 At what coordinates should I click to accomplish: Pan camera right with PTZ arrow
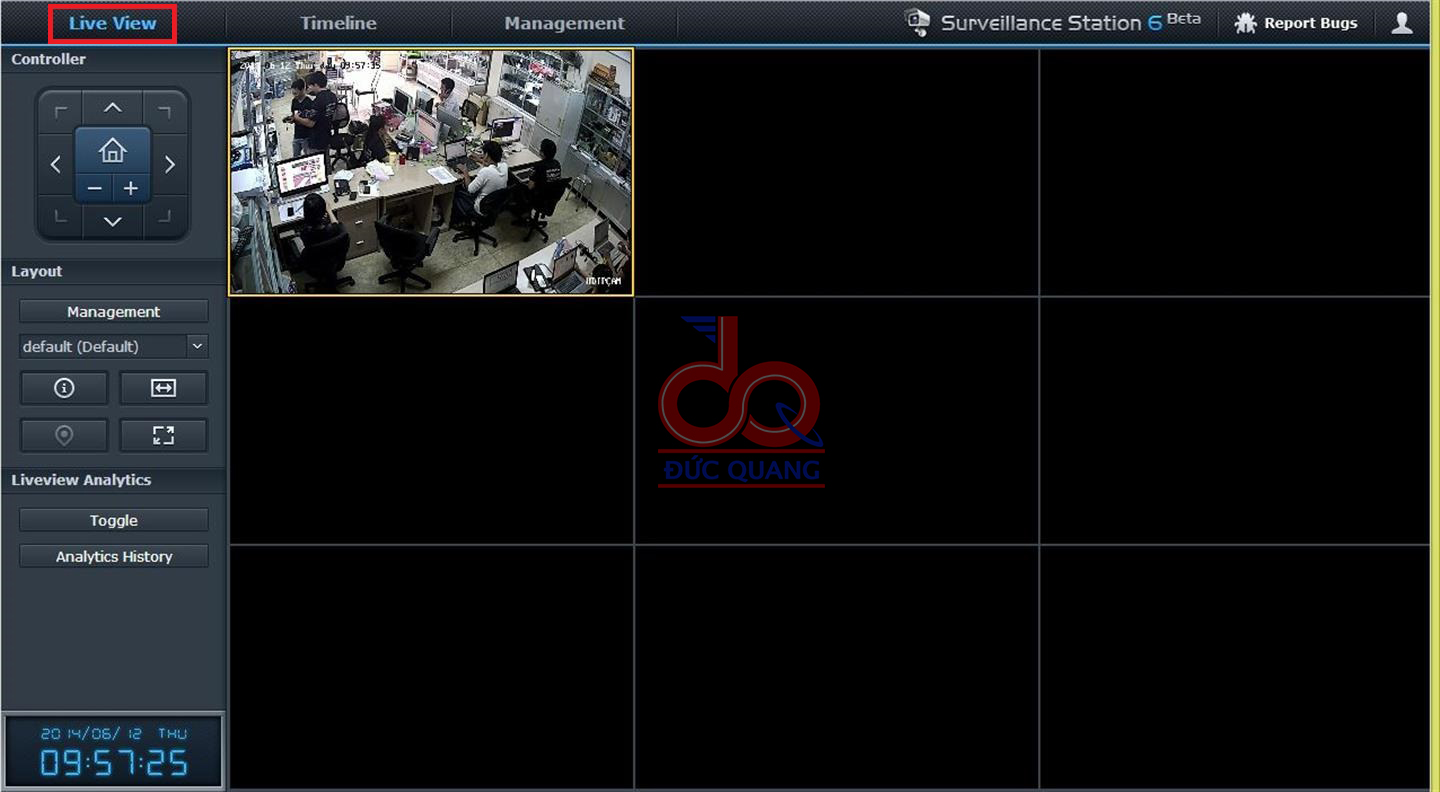tap(170, 164)
